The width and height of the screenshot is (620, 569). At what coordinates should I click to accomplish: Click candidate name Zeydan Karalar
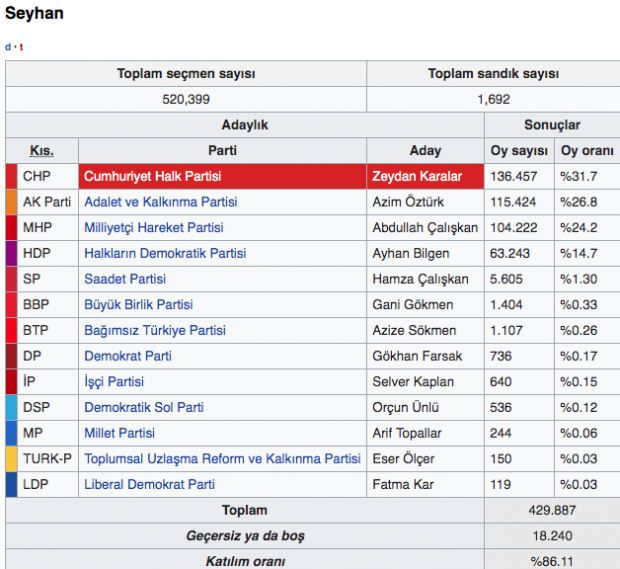click(417, 176)
